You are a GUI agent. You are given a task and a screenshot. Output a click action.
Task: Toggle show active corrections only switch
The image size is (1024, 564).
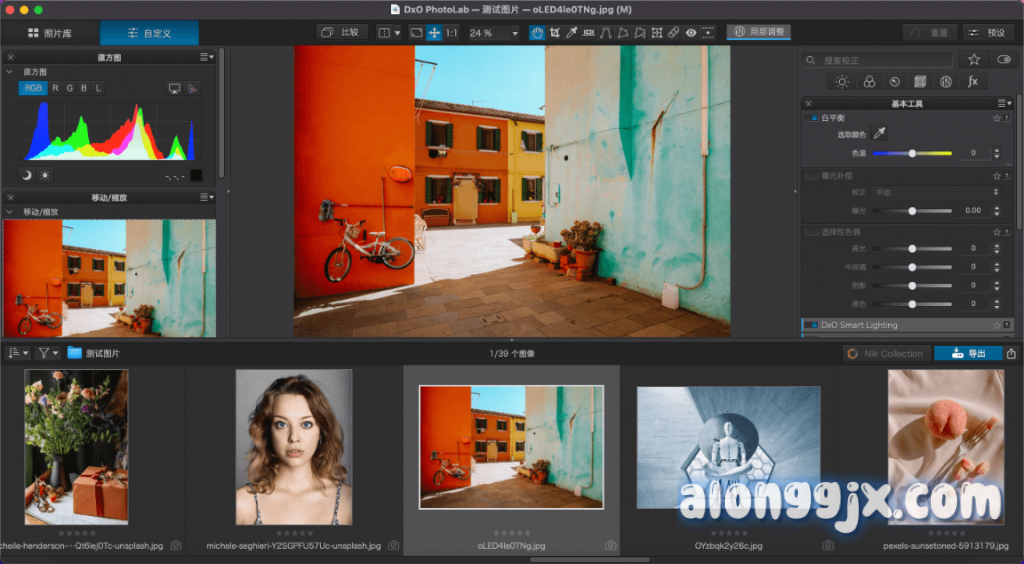click(1003, 60)
